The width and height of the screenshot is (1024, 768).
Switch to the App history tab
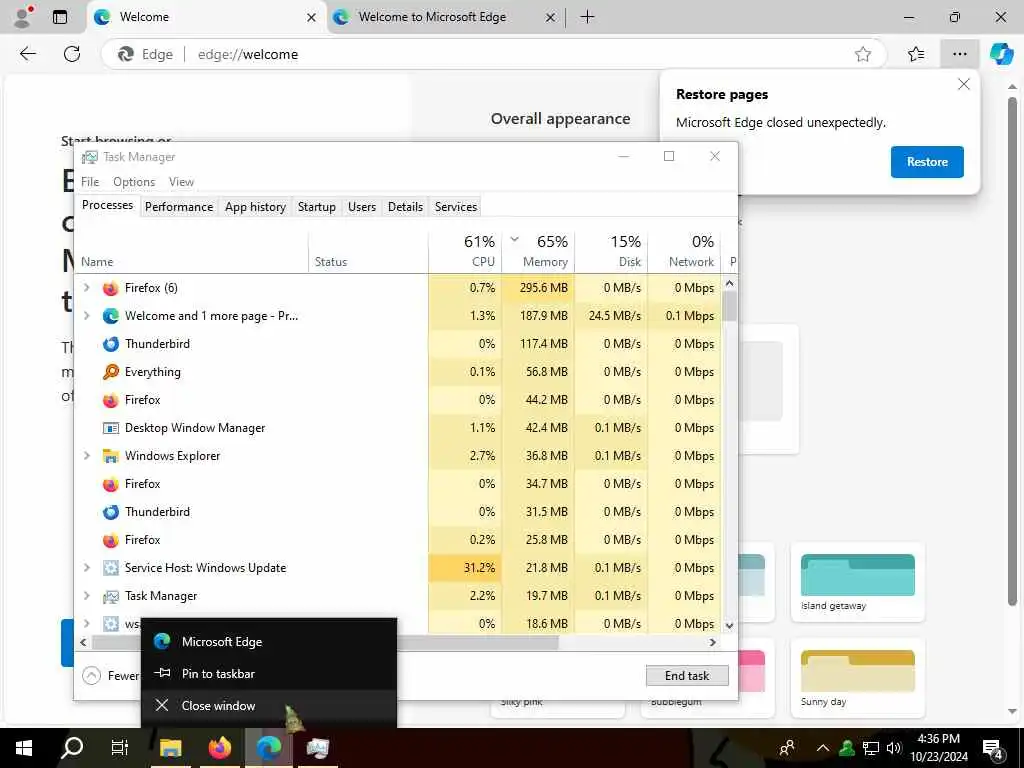[x=255, y=207]
